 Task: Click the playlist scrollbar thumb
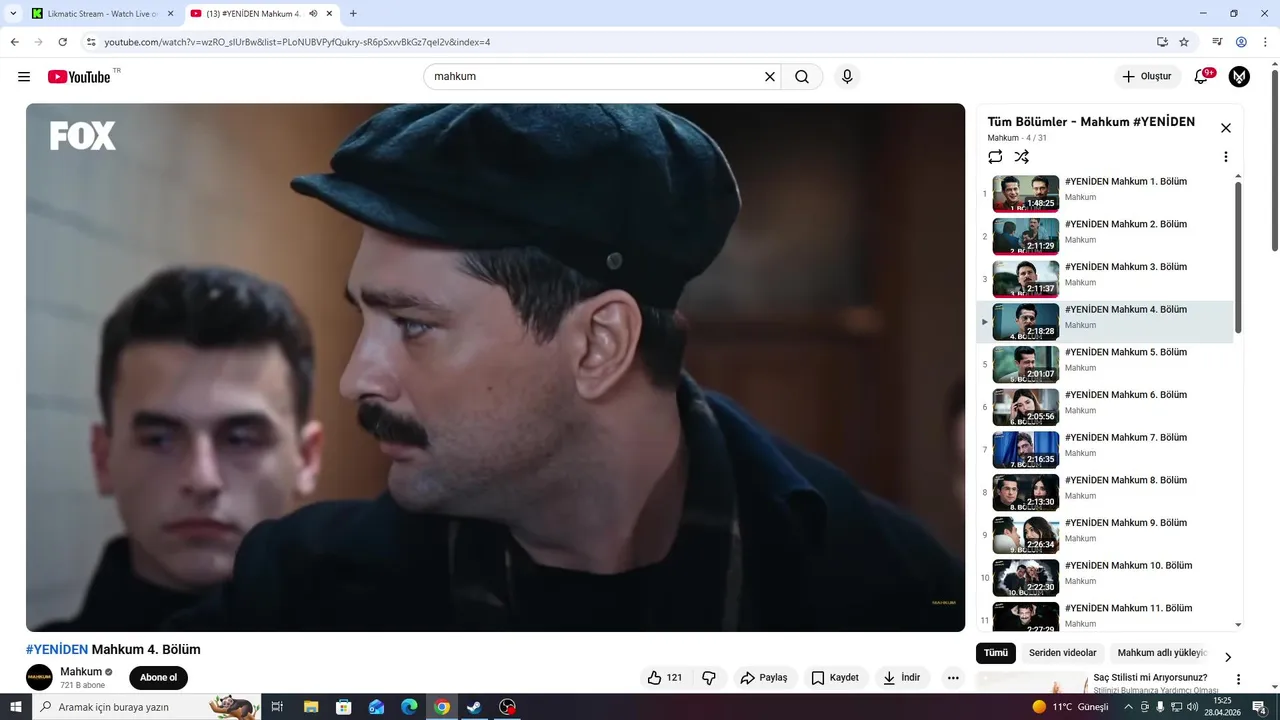(1238, 257)
